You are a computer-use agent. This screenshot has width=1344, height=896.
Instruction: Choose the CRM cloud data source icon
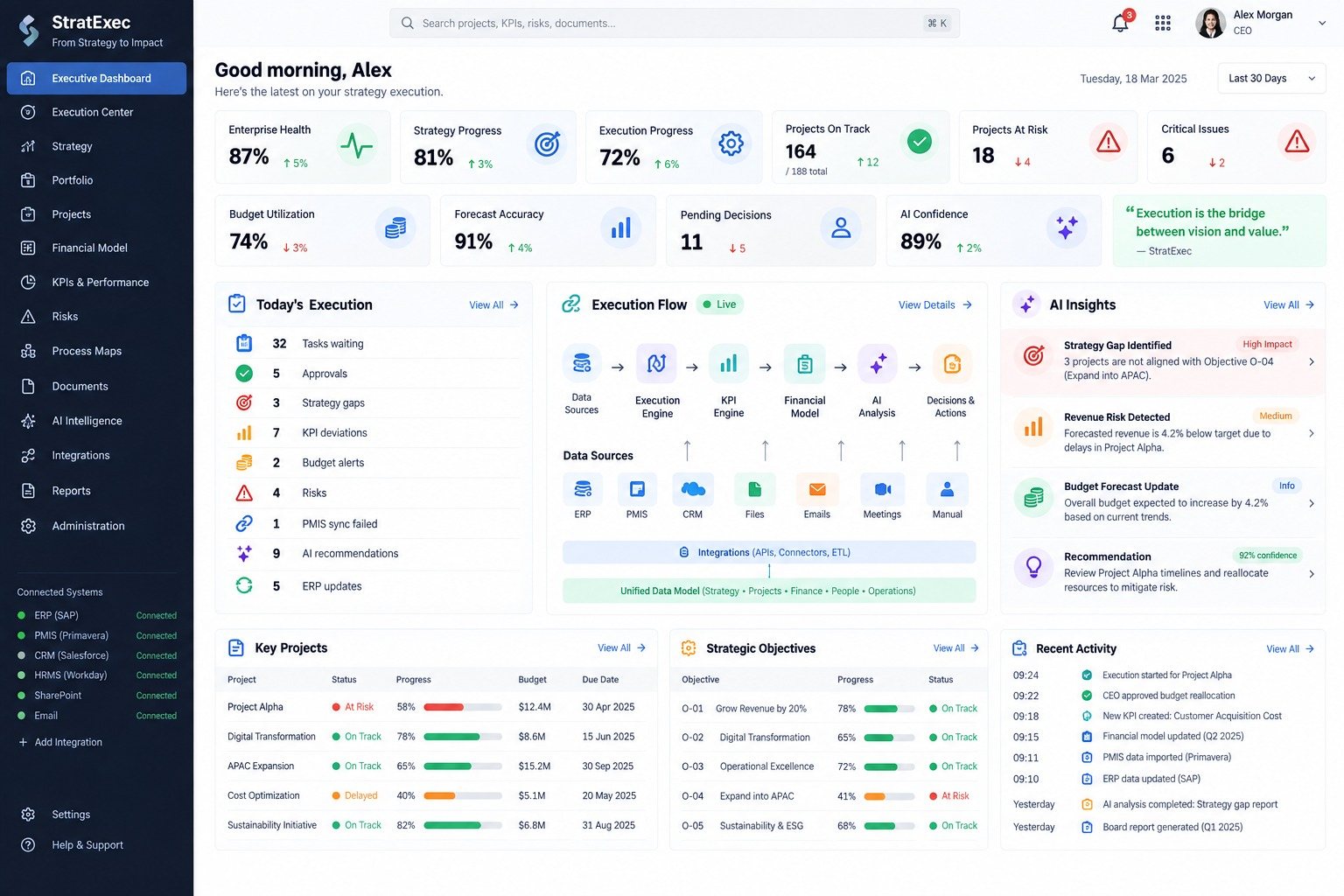692,489
